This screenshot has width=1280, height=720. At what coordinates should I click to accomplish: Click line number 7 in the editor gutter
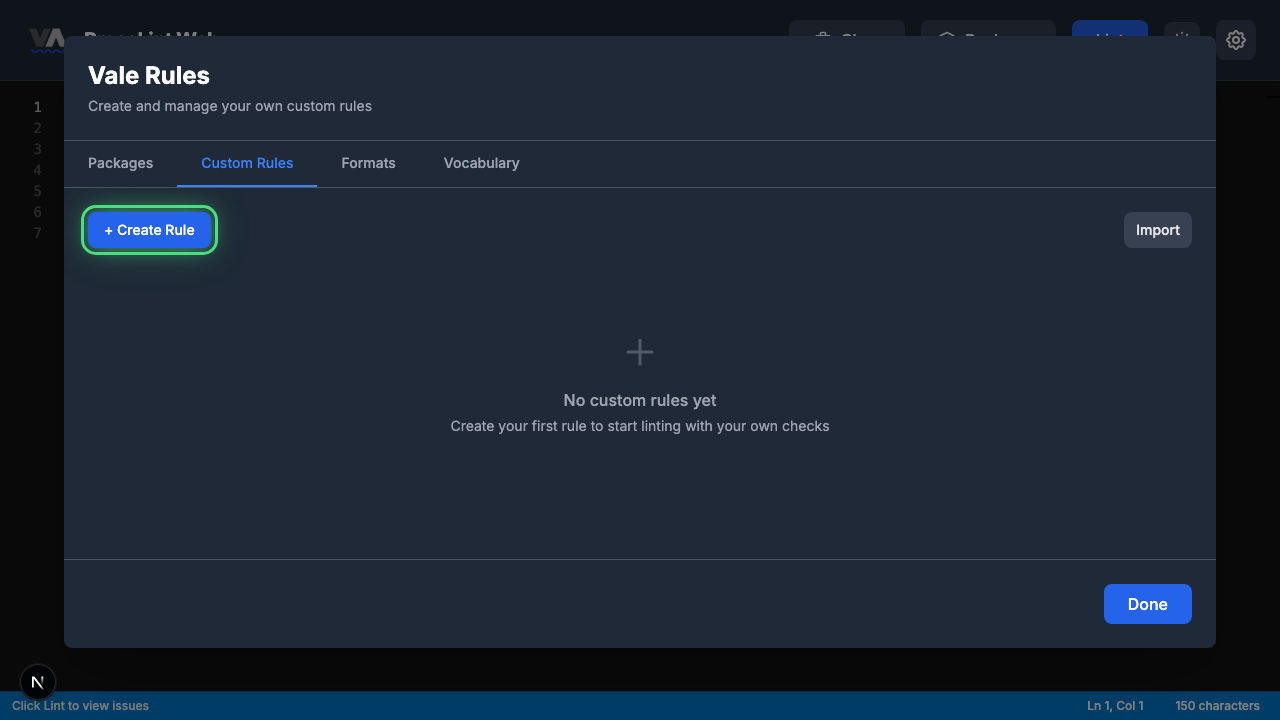click(x=37, y=233)
